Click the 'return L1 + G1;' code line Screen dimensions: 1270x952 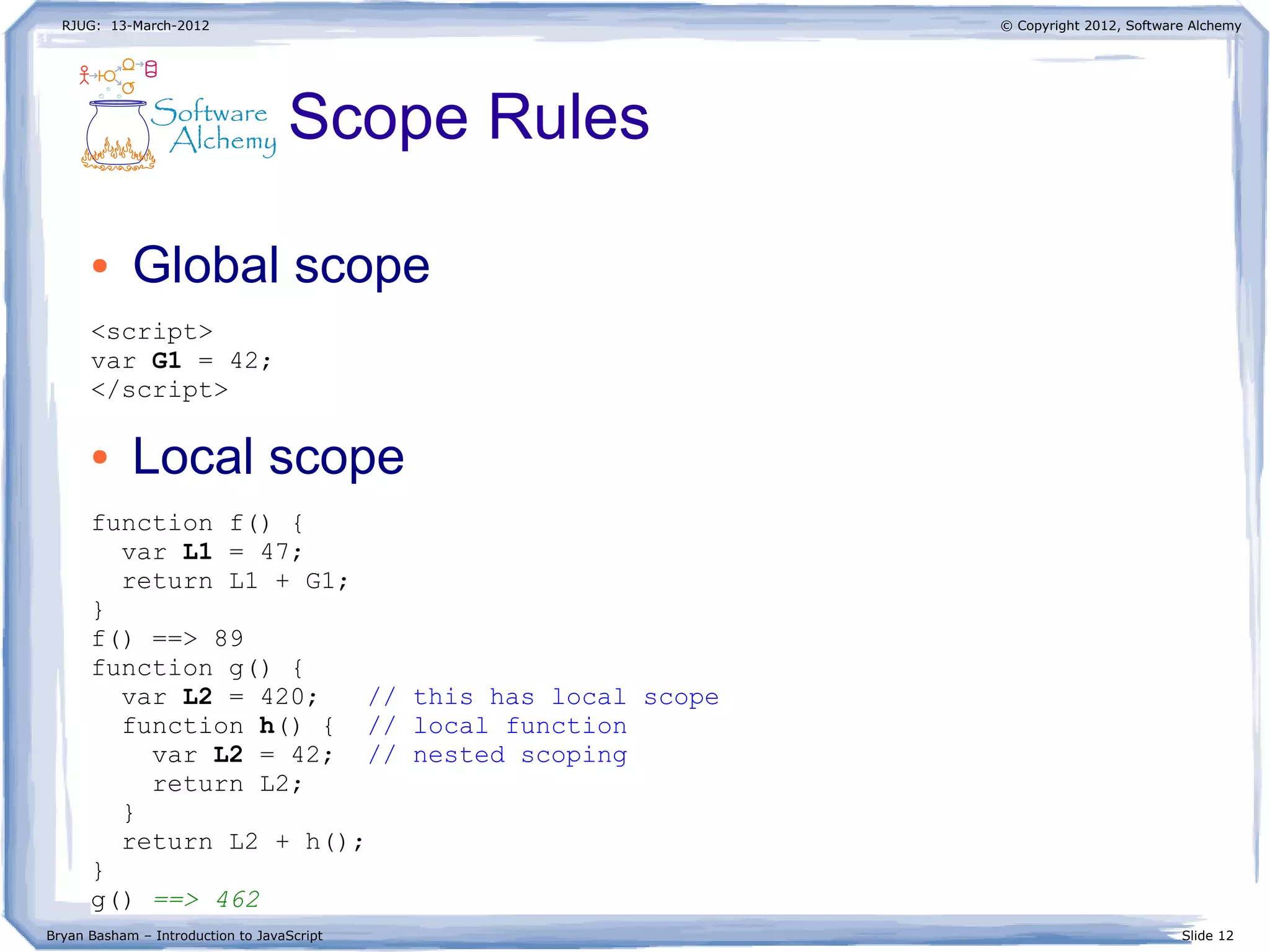click(235, 581)
